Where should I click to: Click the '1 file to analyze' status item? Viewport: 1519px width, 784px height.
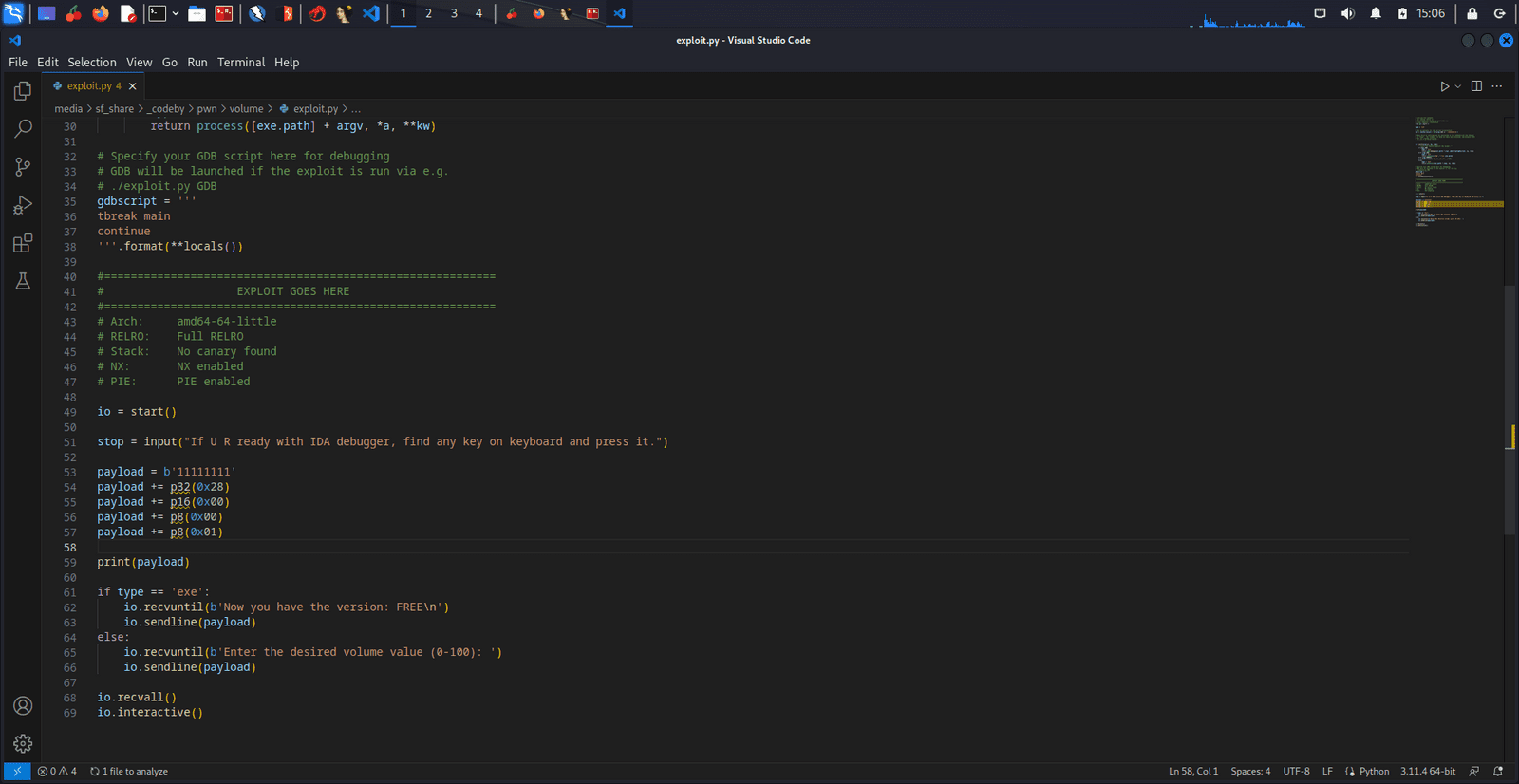[x=129, y=772]
